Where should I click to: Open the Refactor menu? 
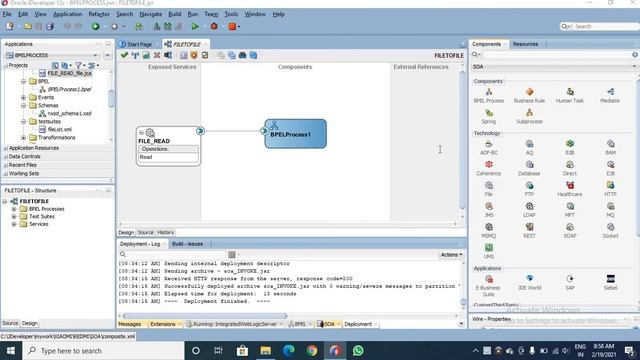point(99,14)
